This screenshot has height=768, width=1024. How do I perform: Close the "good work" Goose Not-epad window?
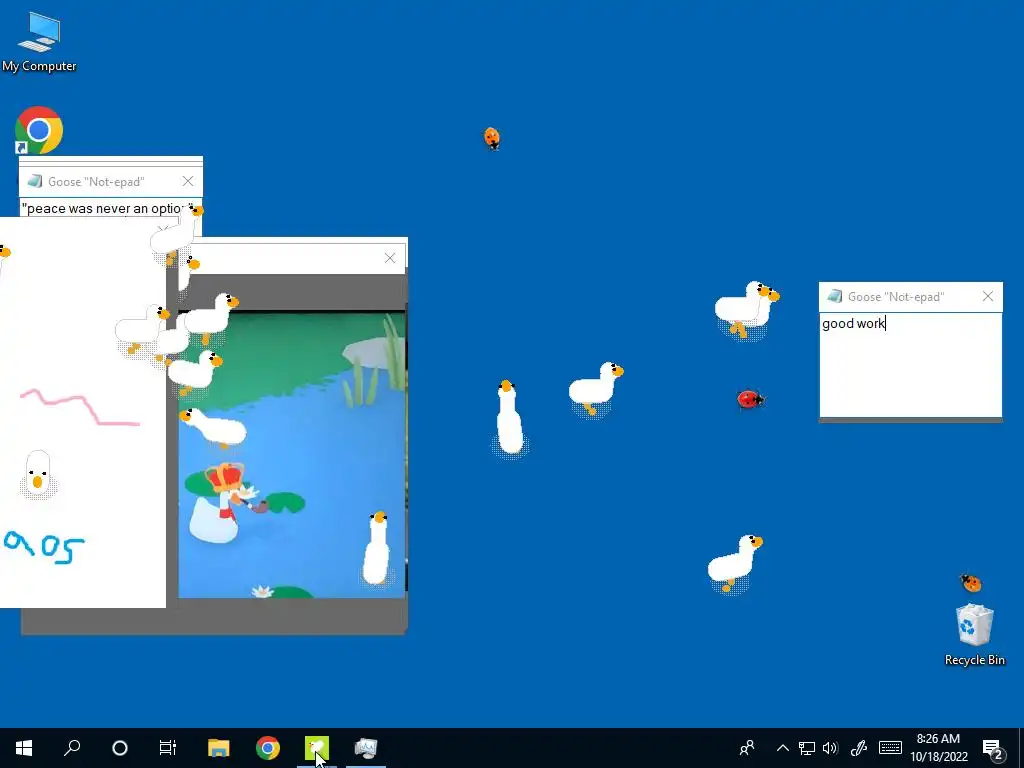987,296
